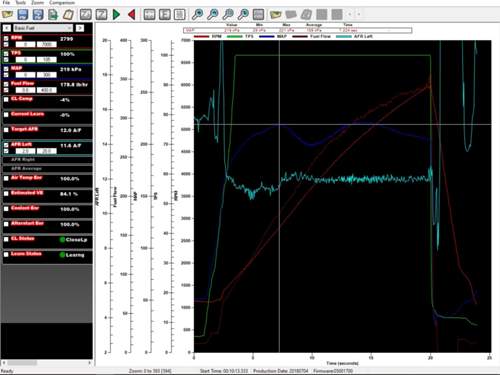Enable the CL Status checkbox
This screenshot has height=375, width=500.
(x=6, y=239)
